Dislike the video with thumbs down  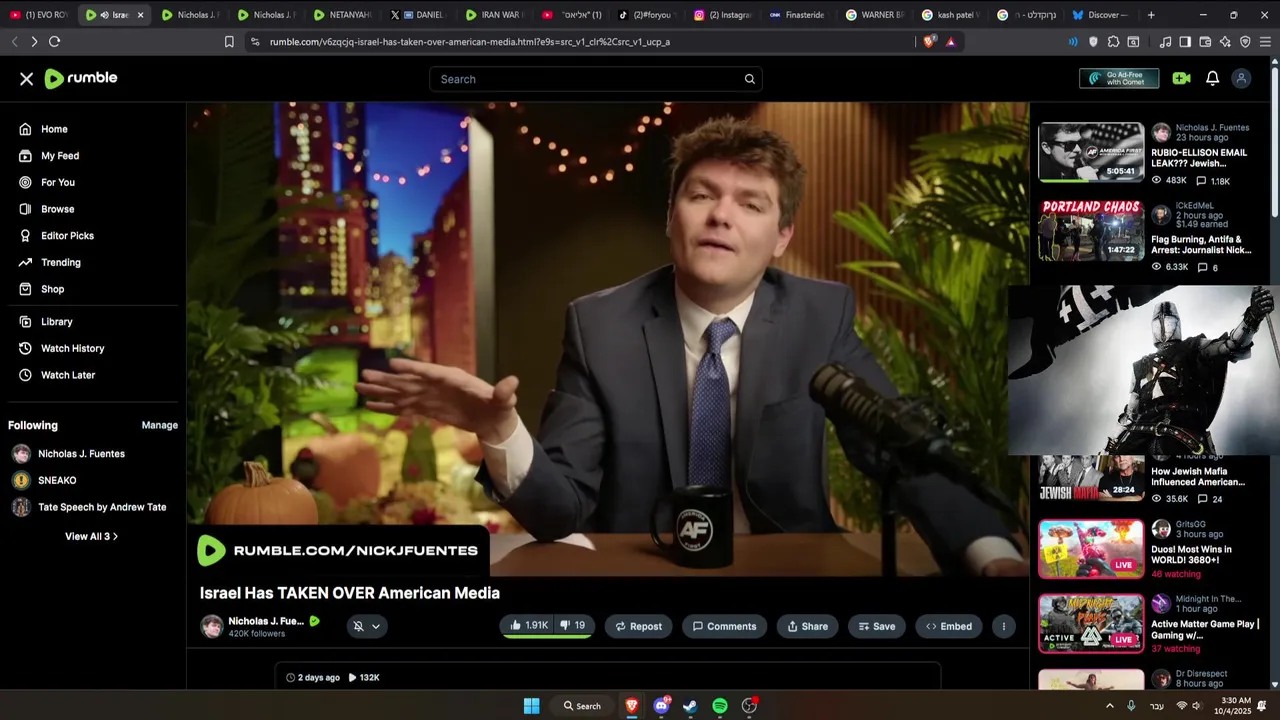pos(572,626)
